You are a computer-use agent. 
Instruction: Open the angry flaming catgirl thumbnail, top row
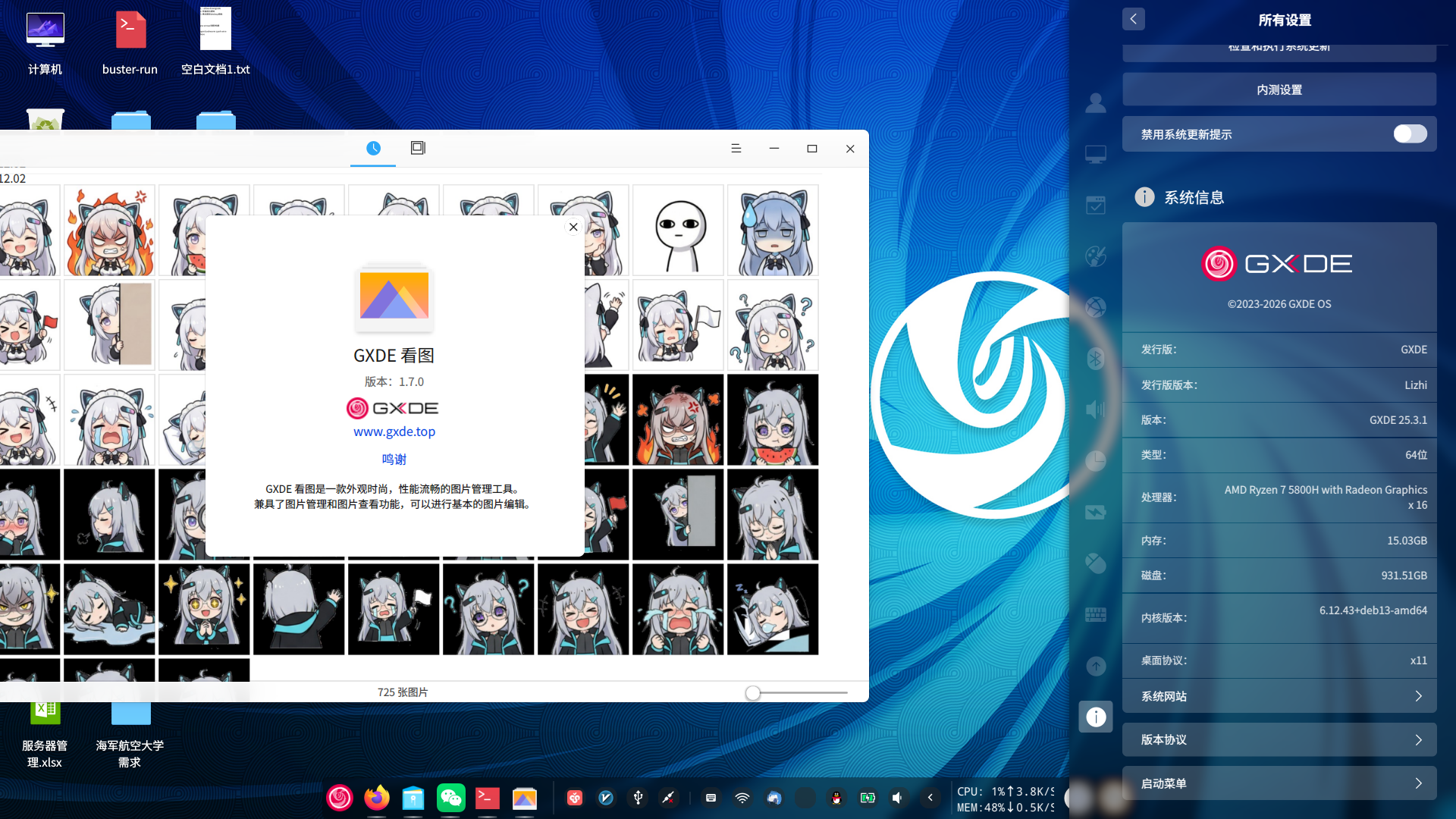pos(109,230)
